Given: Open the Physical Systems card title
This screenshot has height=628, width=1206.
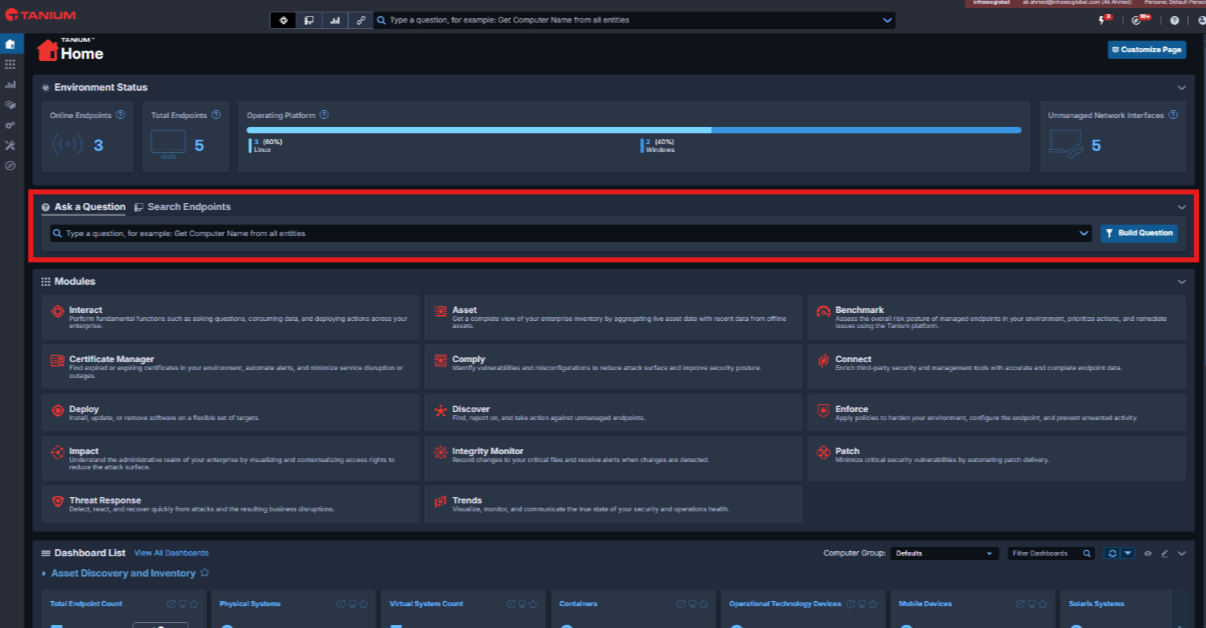Looking at the screenshot, I should pos(250,604).
